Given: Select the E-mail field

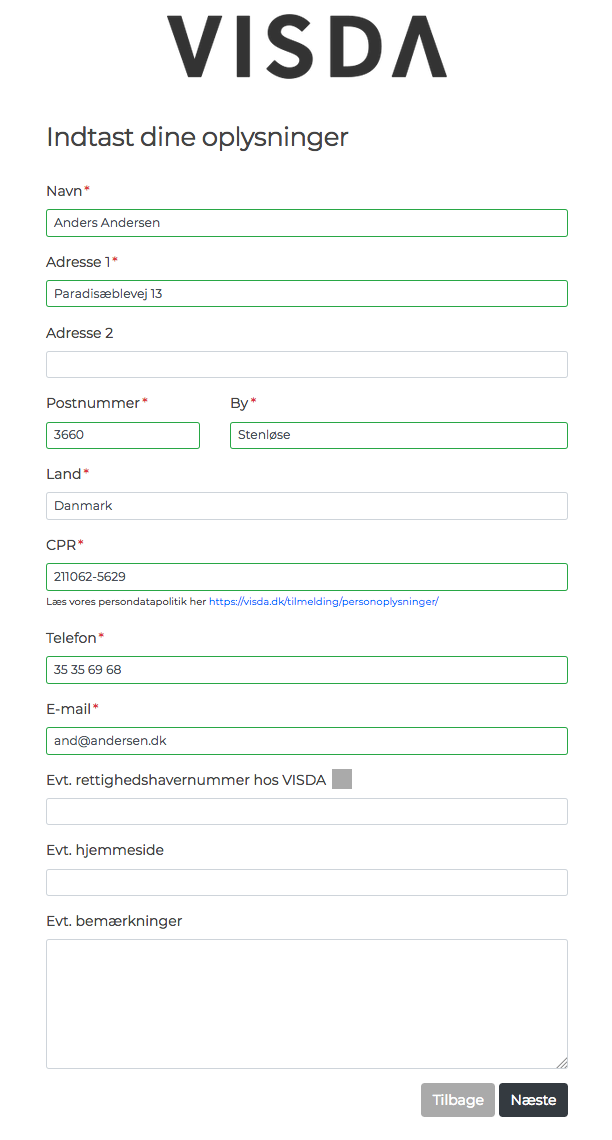Looking at the screenshot, I should pyautogui.click(x=307, y=741).
